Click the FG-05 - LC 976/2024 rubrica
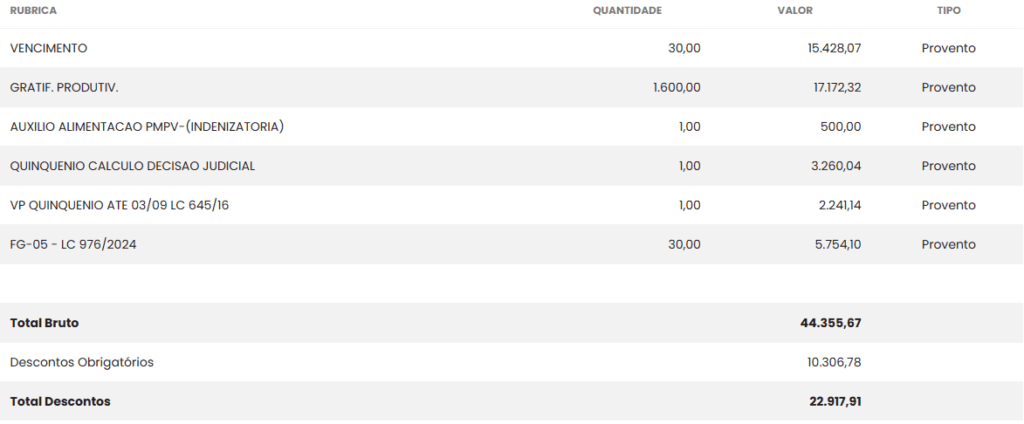Image resolution: width=1024 pixels, height=424 pixels. click(x=73, y=244)
